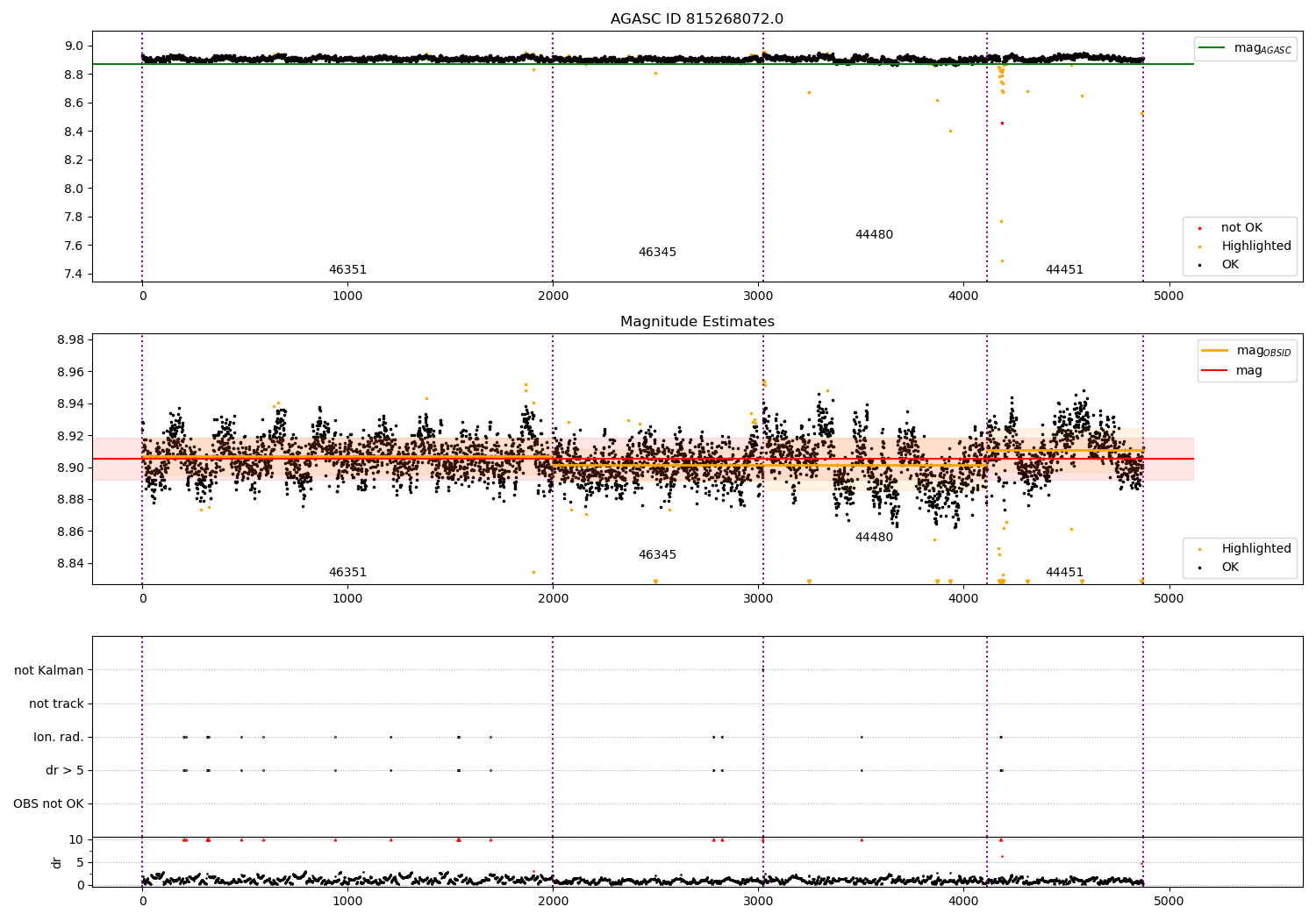Click the 8.2 tick label on top plot
Screen dimensions: 1316x921
coord(75,161)
